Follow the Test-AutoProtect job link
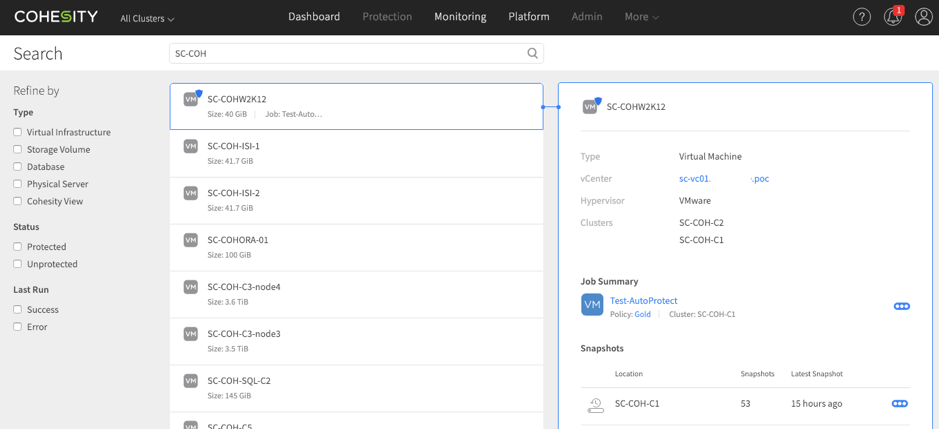This screenshot has height=429, width=939. click(x=643, y=300)
